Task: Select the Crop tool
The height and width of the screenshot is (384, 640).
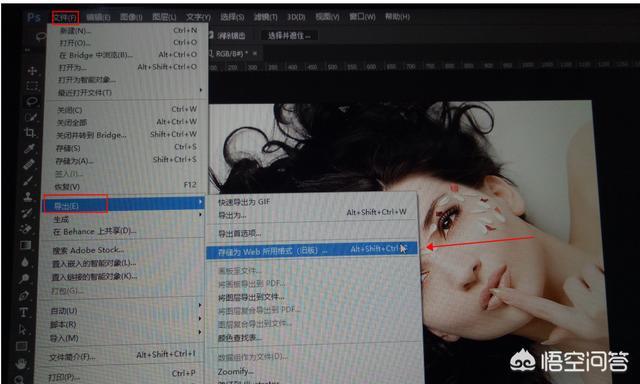Action: 30,133
